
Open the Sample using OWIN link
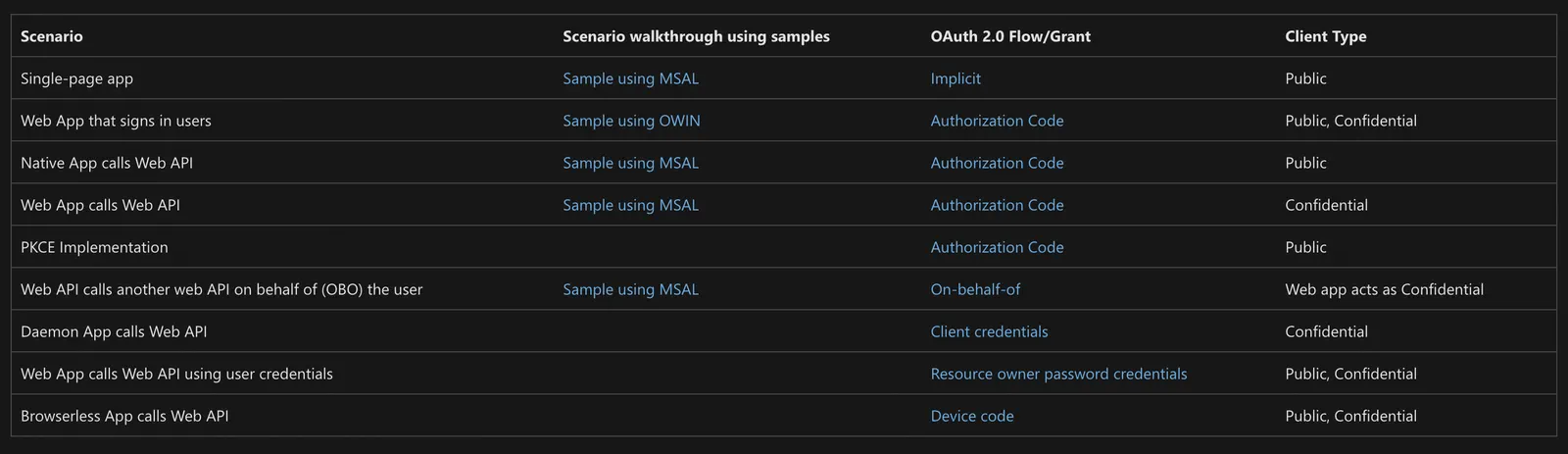coord(631,121)
